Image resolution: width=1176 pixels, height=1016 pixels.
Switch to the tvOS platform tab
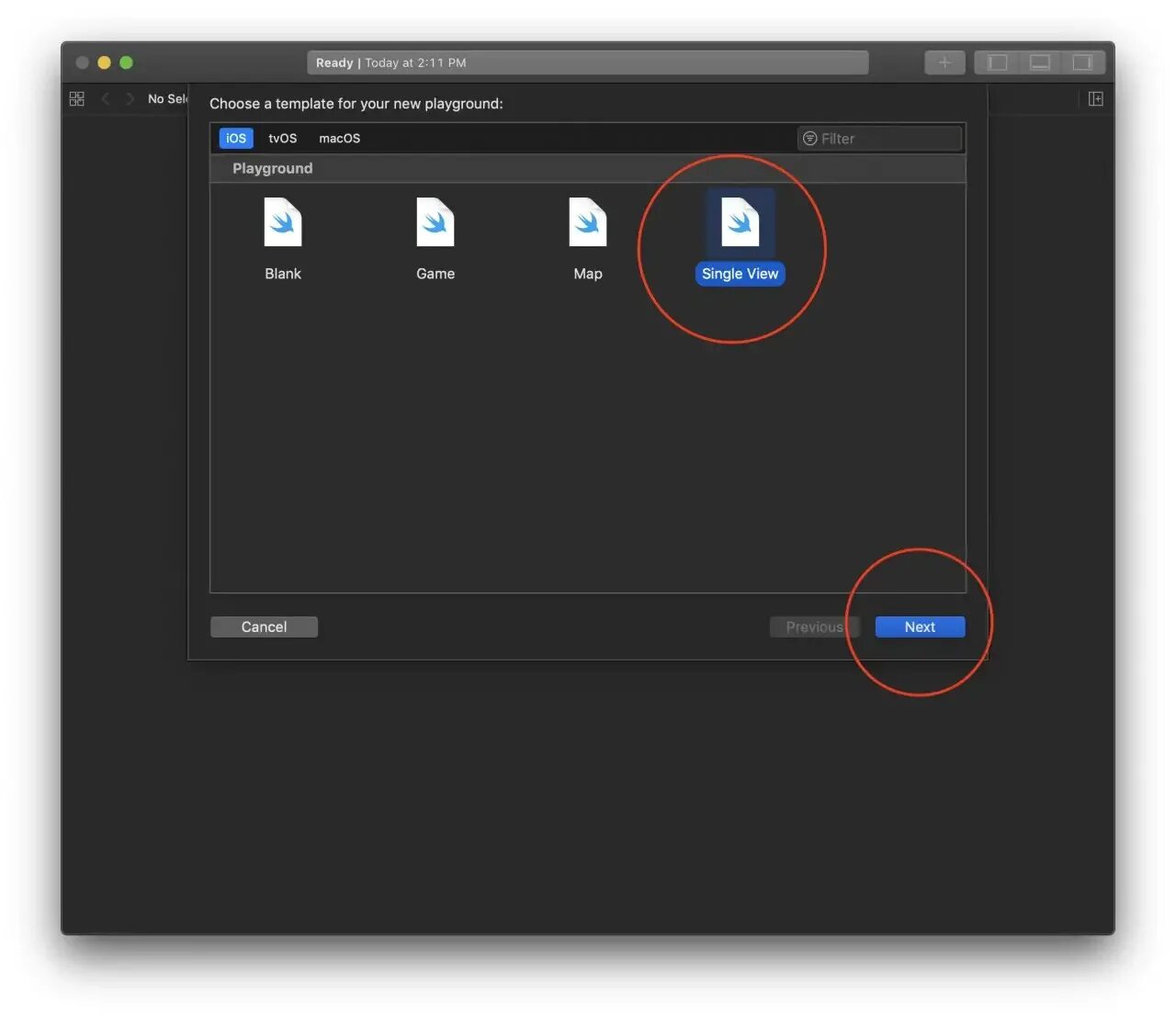click(x=283, y=138)
